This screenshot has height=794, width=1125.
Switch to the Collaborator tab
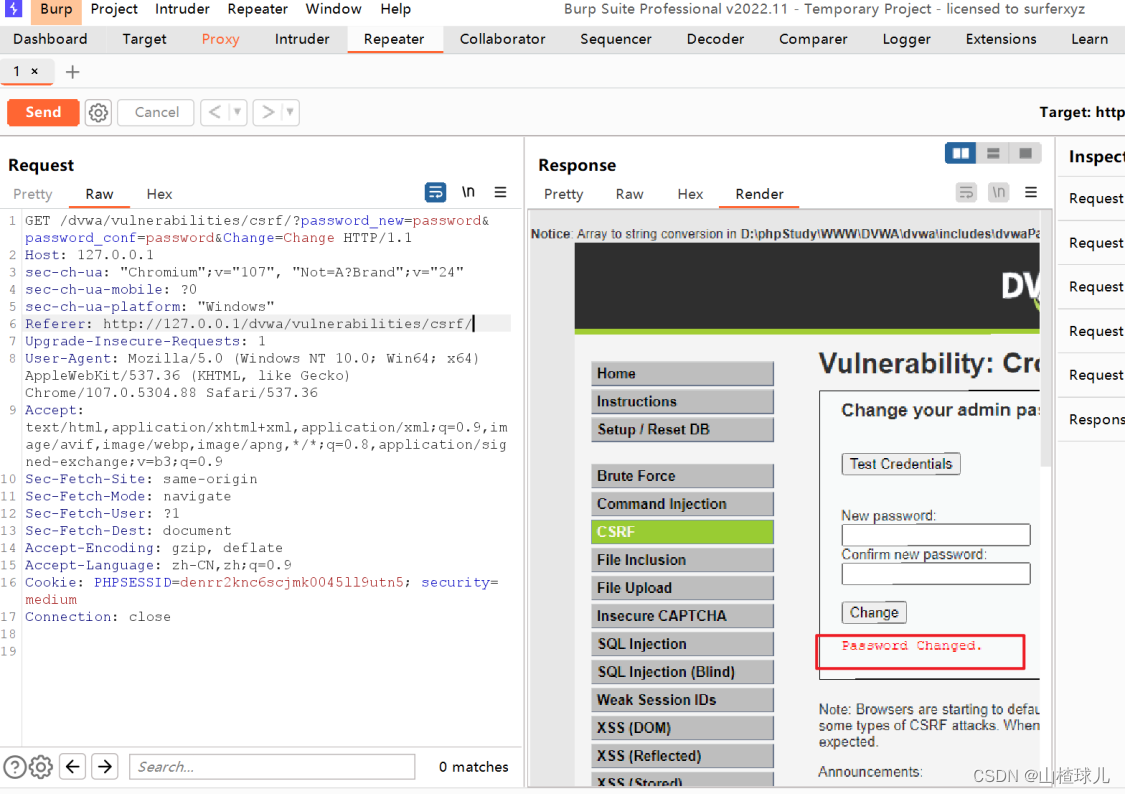point(502,39)
